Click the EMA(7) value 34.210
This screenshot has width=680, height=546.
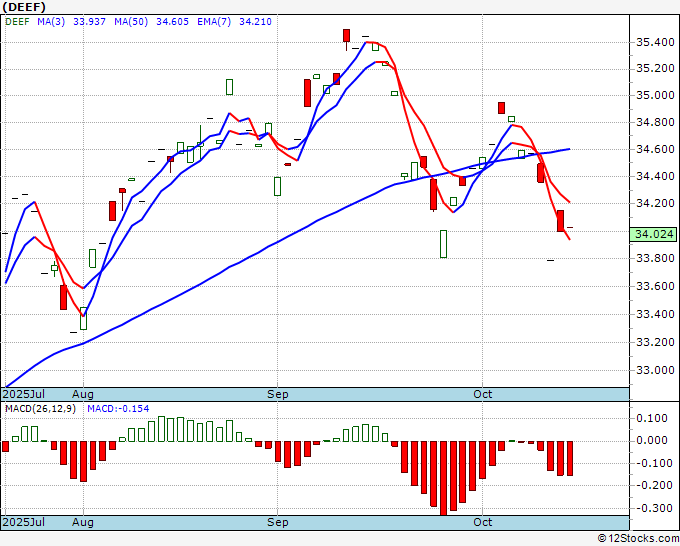click(x=255, y=22)
